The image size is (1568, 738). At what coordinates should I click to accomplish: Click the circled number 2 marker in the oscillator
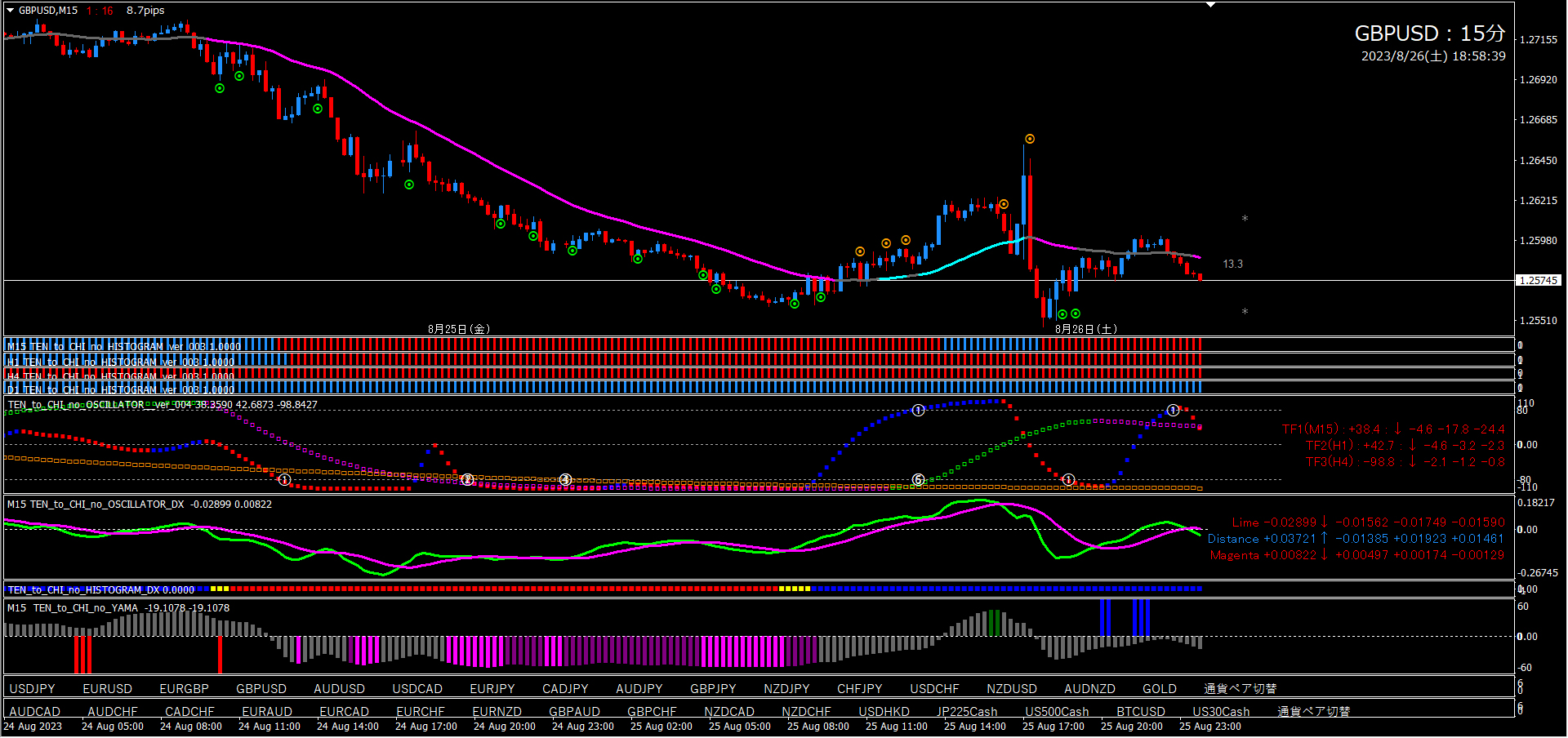pyautogui.click(x=467, y=480)
